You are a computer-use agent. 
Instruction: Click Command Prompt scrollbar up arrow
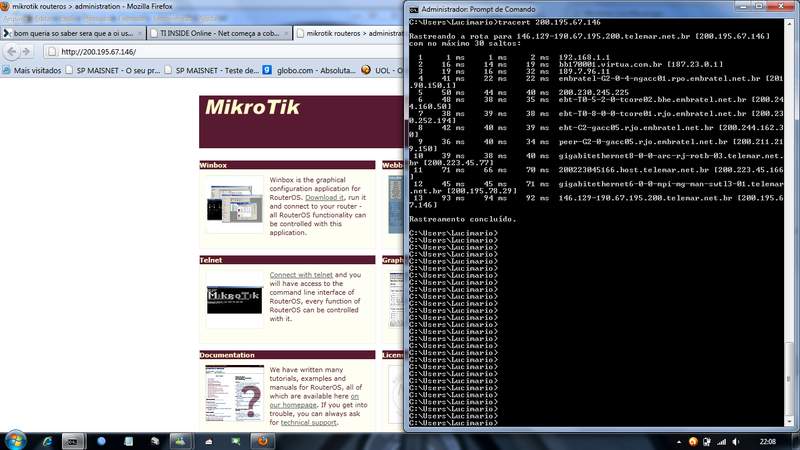[x=789, y=23]
